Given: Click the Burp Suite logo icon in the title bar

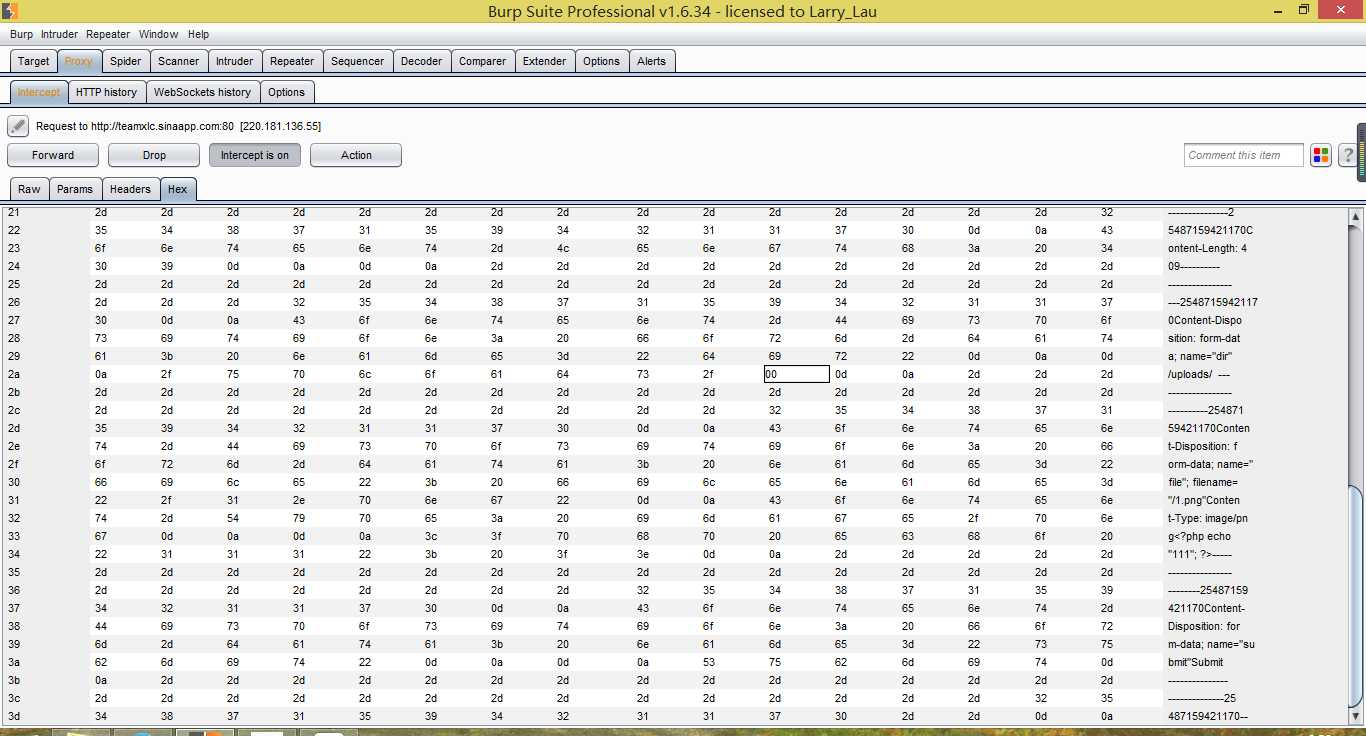Looking at the screenshot, I should pos(10,11).
